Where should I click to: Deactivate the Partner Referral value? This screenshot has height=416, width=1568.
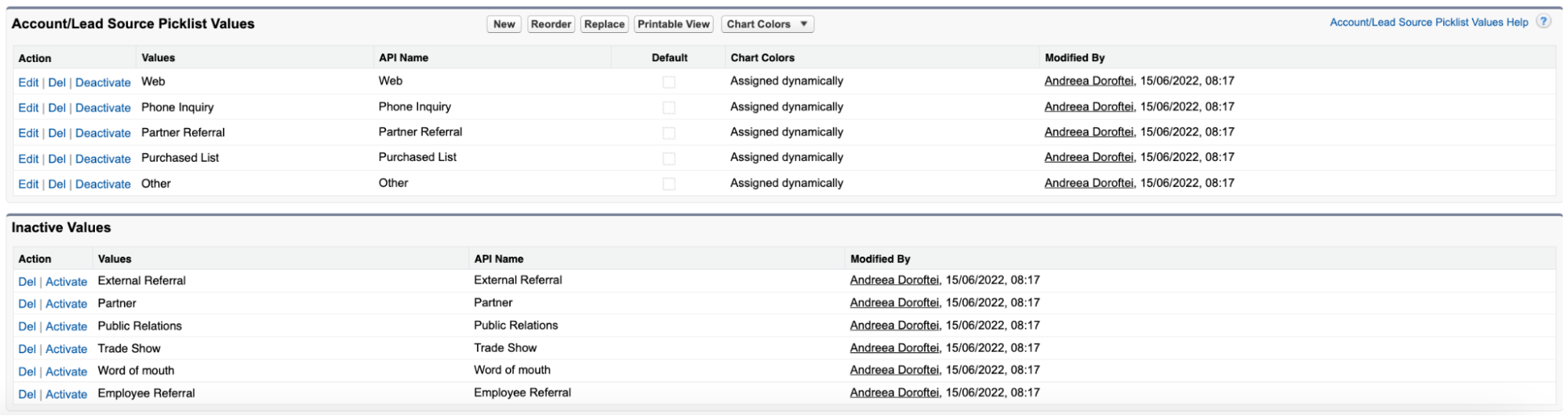pyautogui.click(x=103, y=133)
